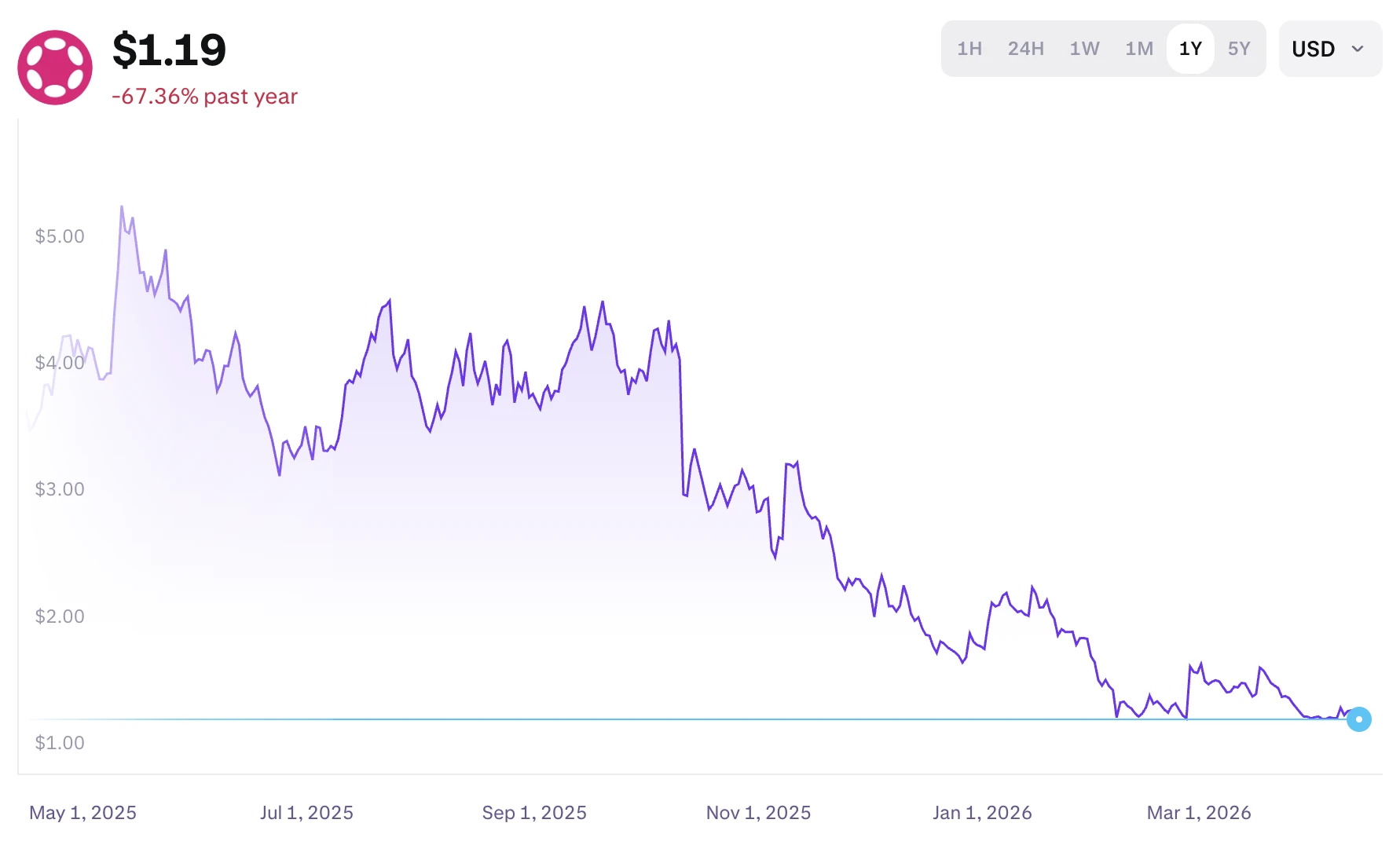
Task: Click the blue current-price marker dot
Action: coord(1358,719)
